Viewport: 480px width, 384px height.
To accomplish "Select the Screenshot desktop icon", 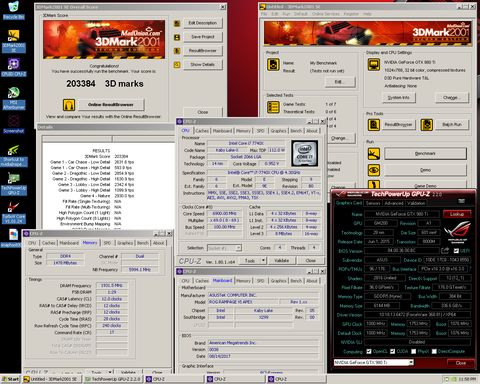I will click(x=13, y=124).
